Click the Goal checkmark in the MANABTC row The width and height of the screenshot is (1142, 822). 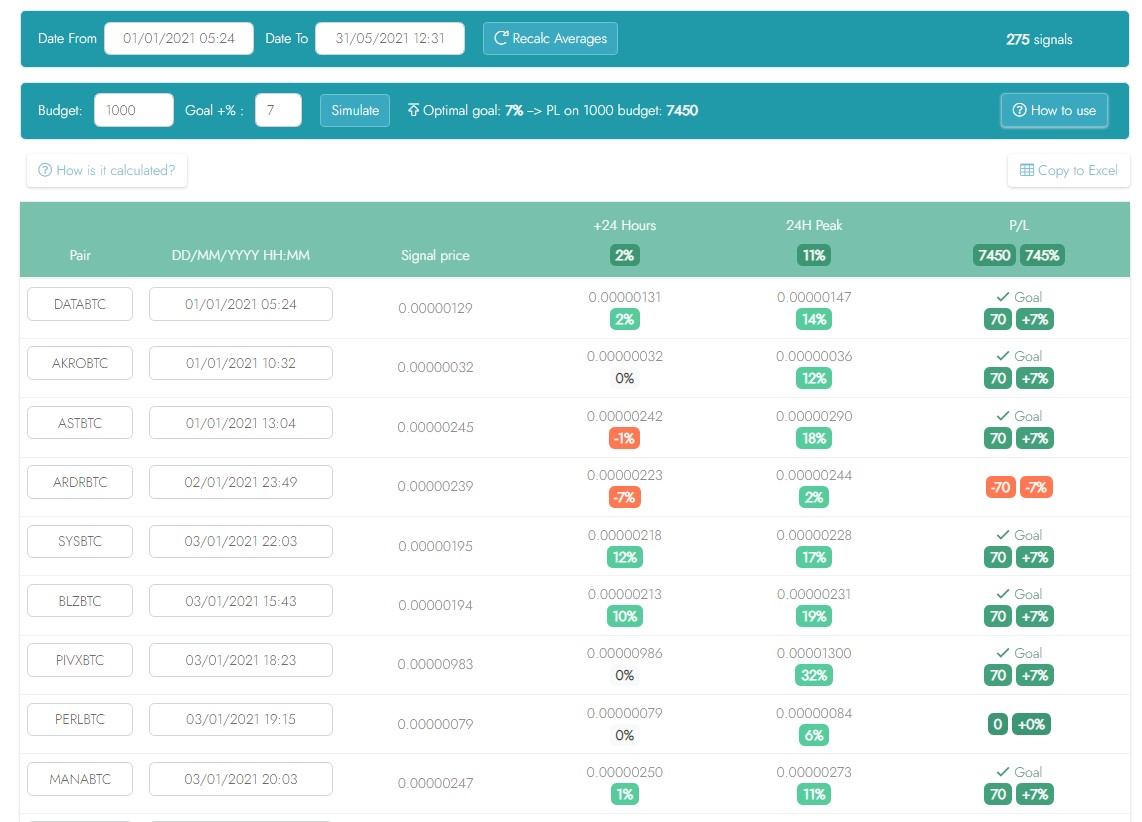click(1003, 772)
